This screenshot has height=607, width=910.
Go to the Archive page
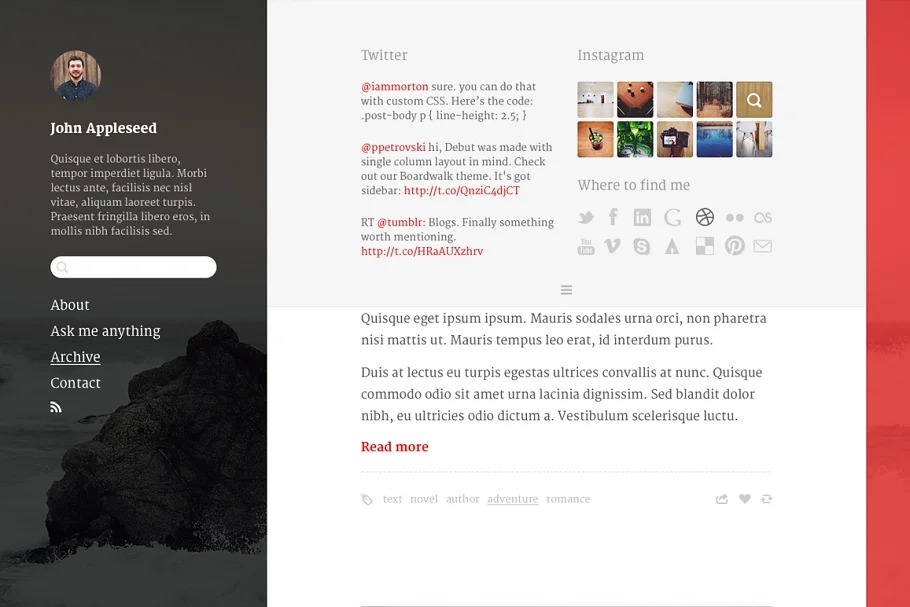pos(75,357)
